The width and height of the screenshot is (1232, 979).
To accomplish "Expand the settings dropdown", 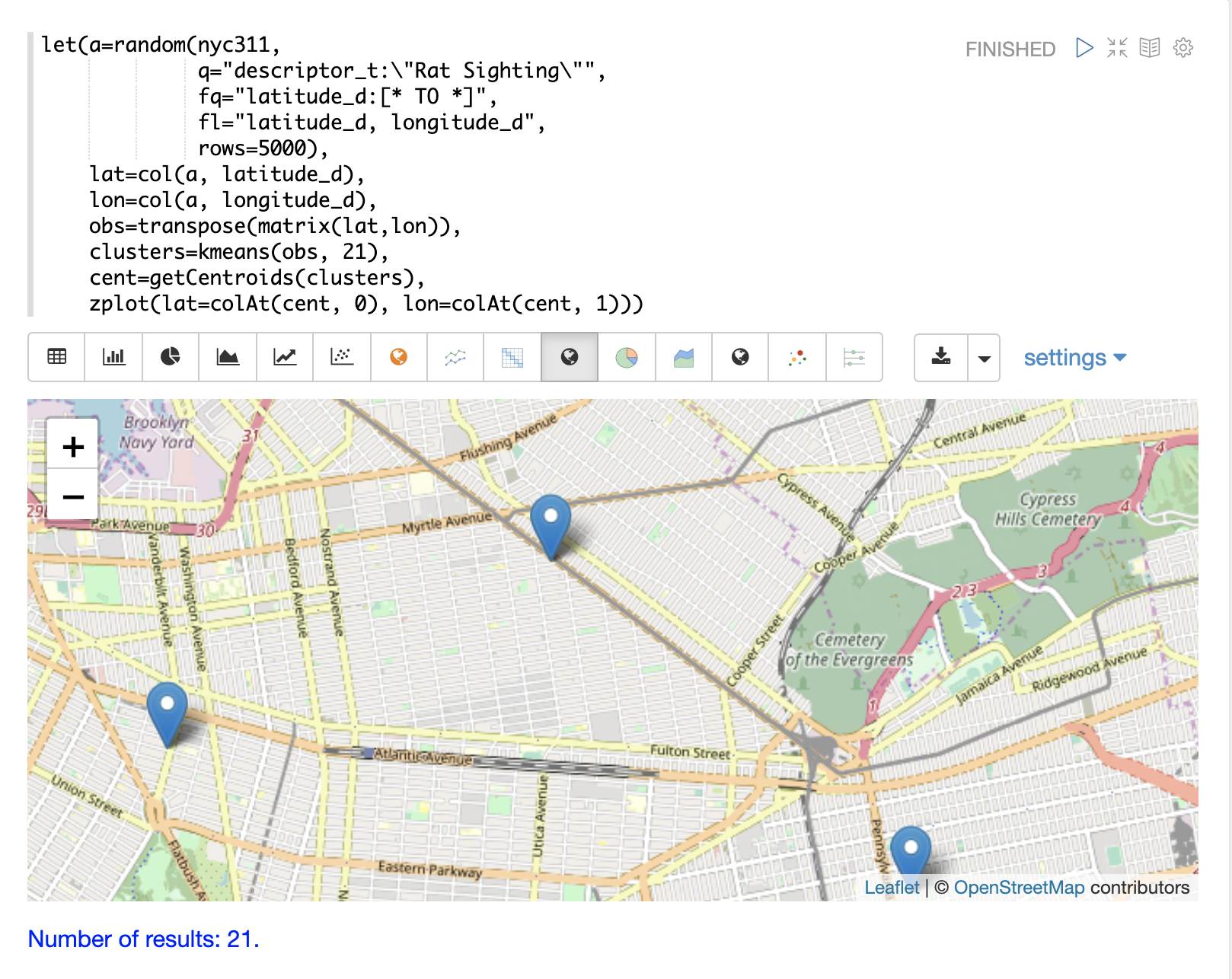I will [1074, 358].
